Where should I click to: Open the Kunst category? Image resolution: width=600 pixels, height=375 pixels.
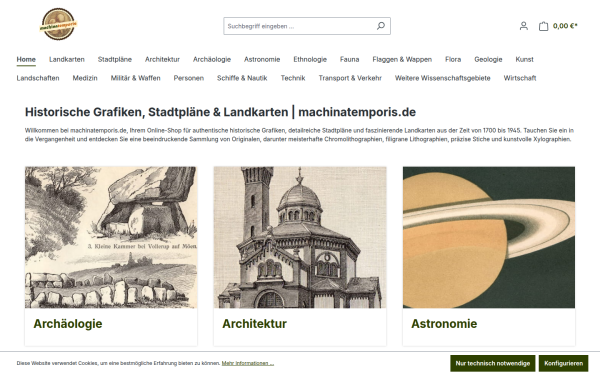pos(524,59)
